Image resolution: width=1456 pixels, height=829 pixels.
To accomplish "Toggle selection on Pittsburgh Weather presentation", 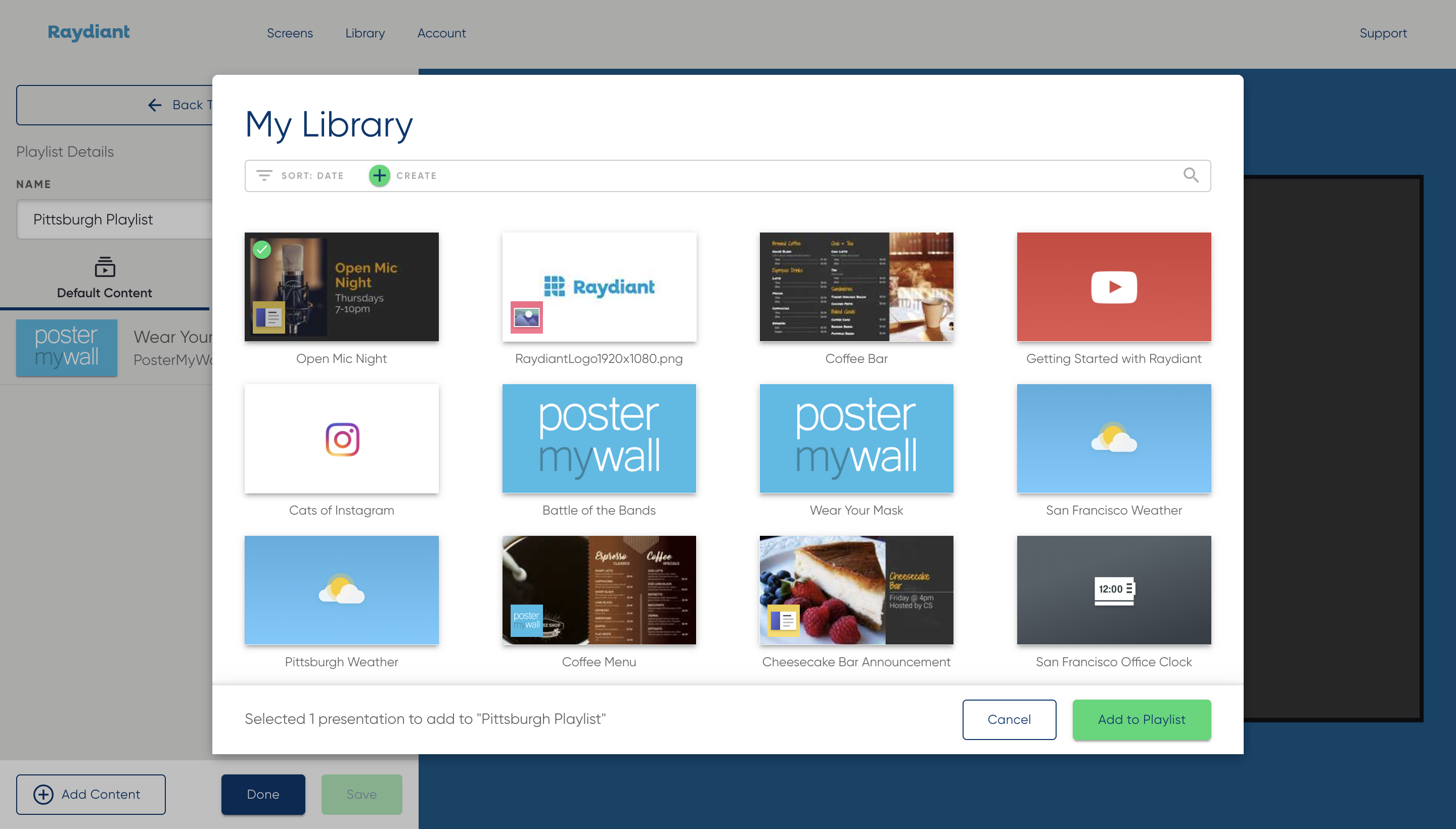I will pos(341,589).
